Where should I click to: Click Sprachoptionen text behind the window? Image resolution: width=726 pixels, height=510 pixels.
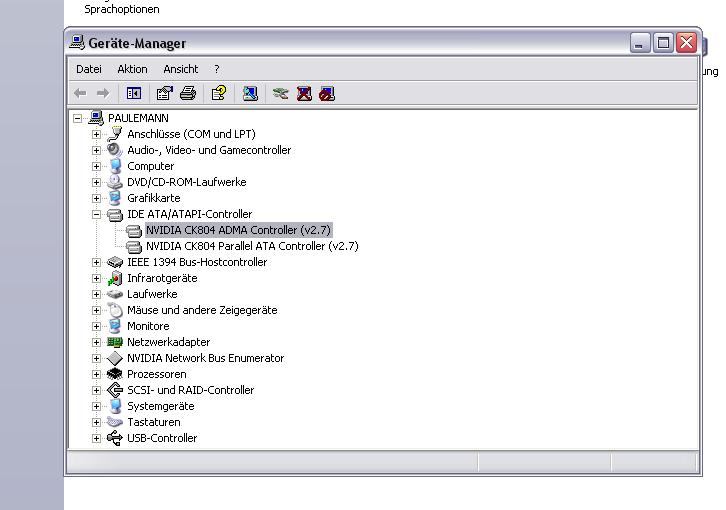point(122,9)
